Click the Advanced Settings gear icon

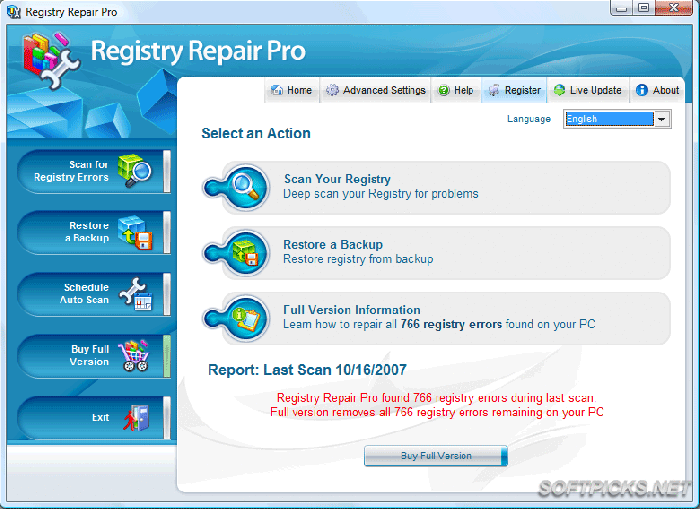click(332, 90)
